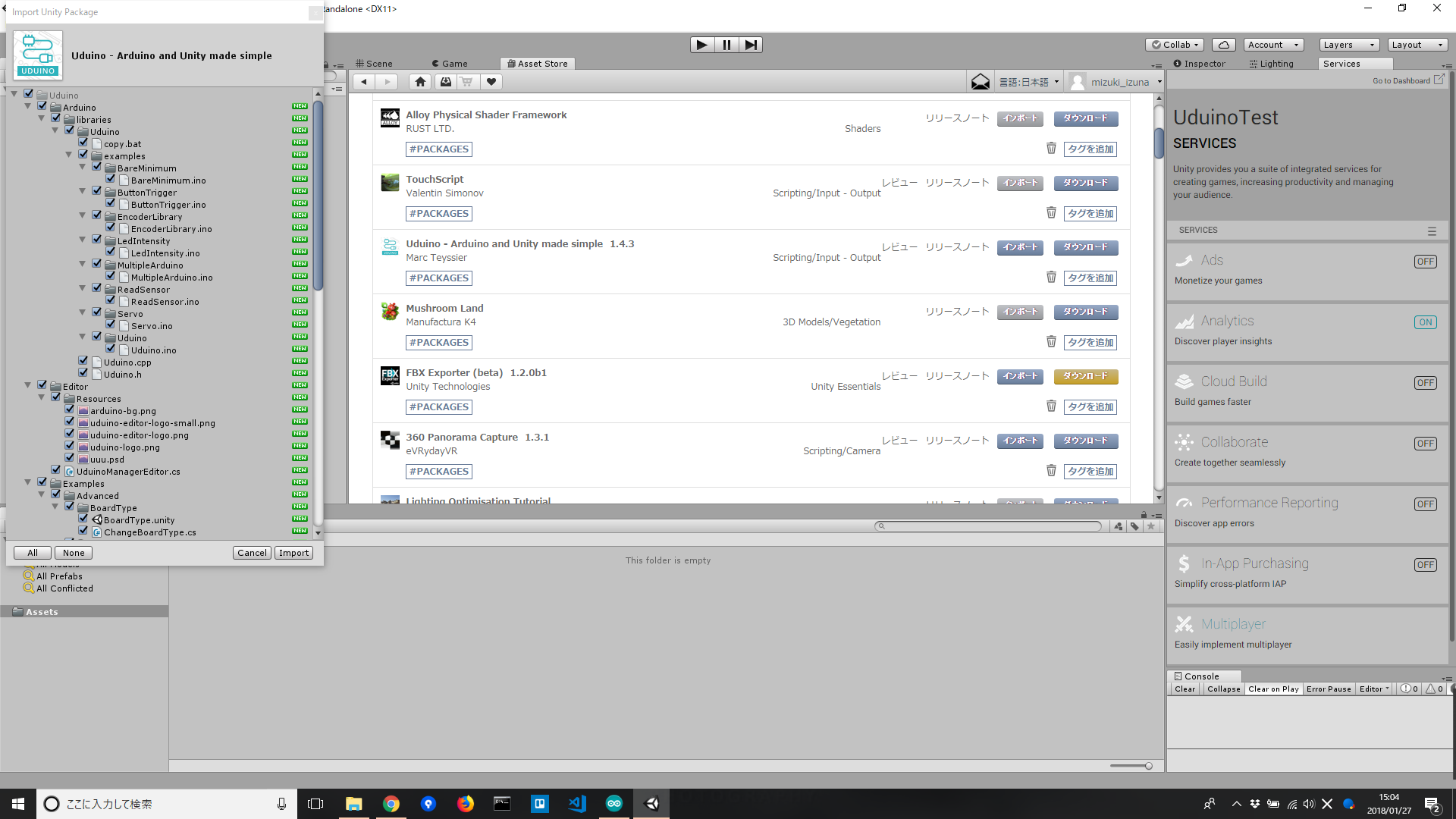The height and width of the screenshot is (819, 1456).
Task: Open the shopping cart icon
Action: [x=467, y=81]
